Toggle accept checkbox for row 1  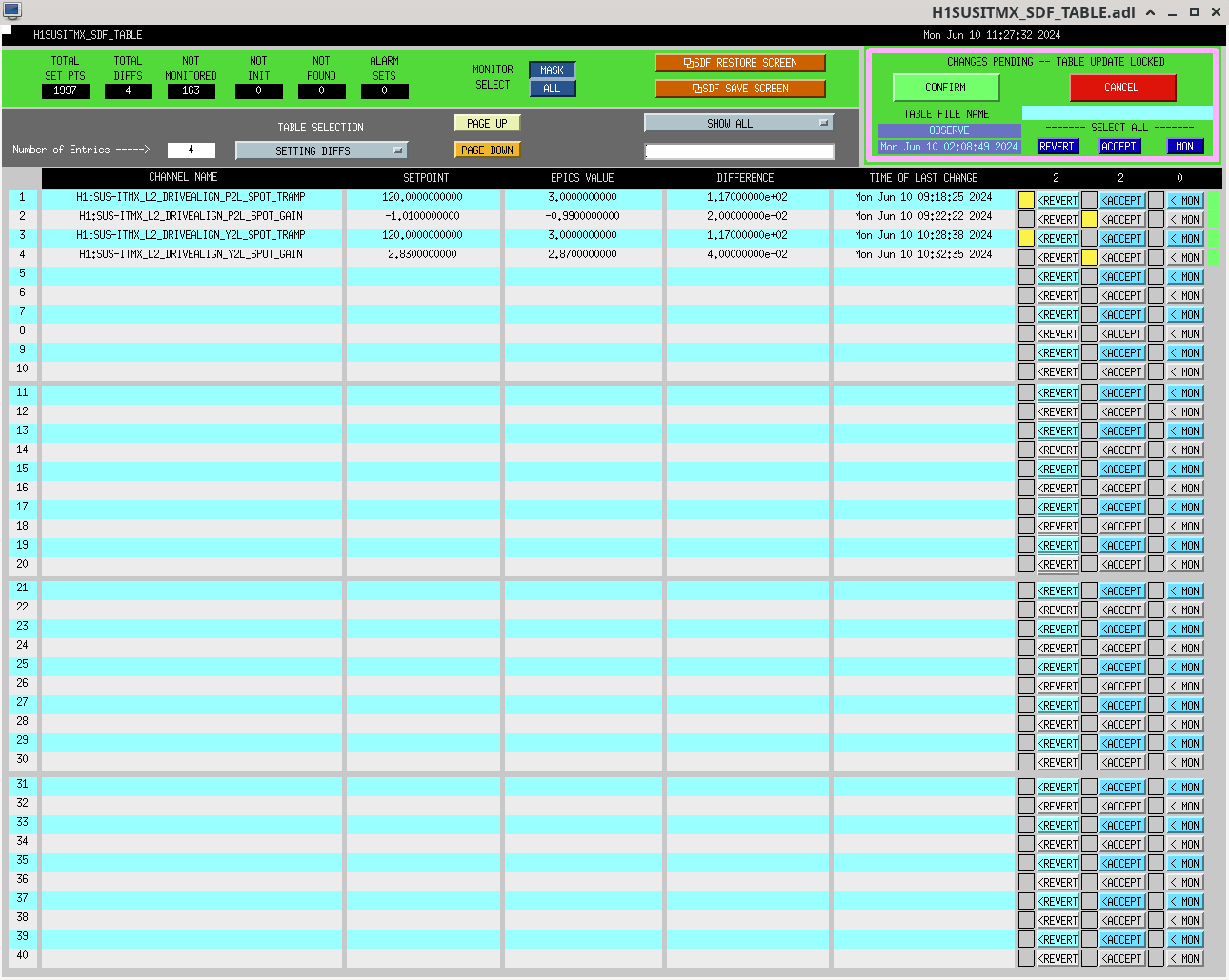(x=1089, y=200)
